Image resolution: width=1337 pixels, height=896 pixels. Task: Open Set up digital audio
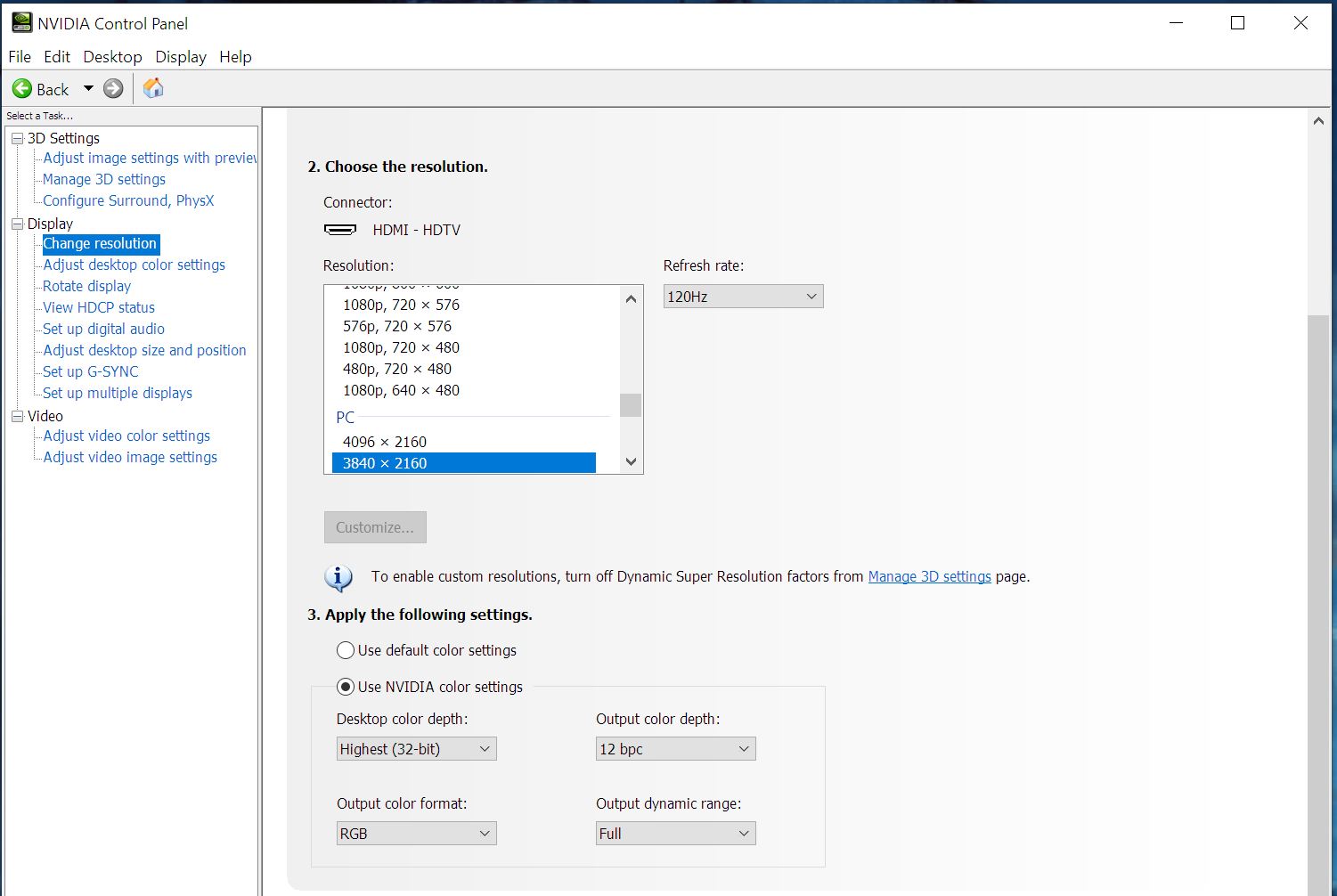(x=103, y=329)
